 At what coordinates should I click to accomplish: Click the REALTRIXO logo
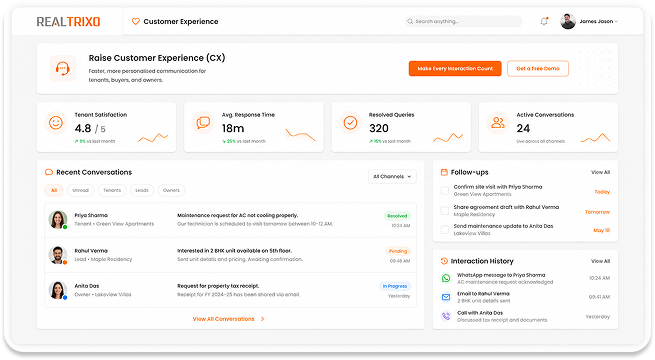tap(68, 21)
